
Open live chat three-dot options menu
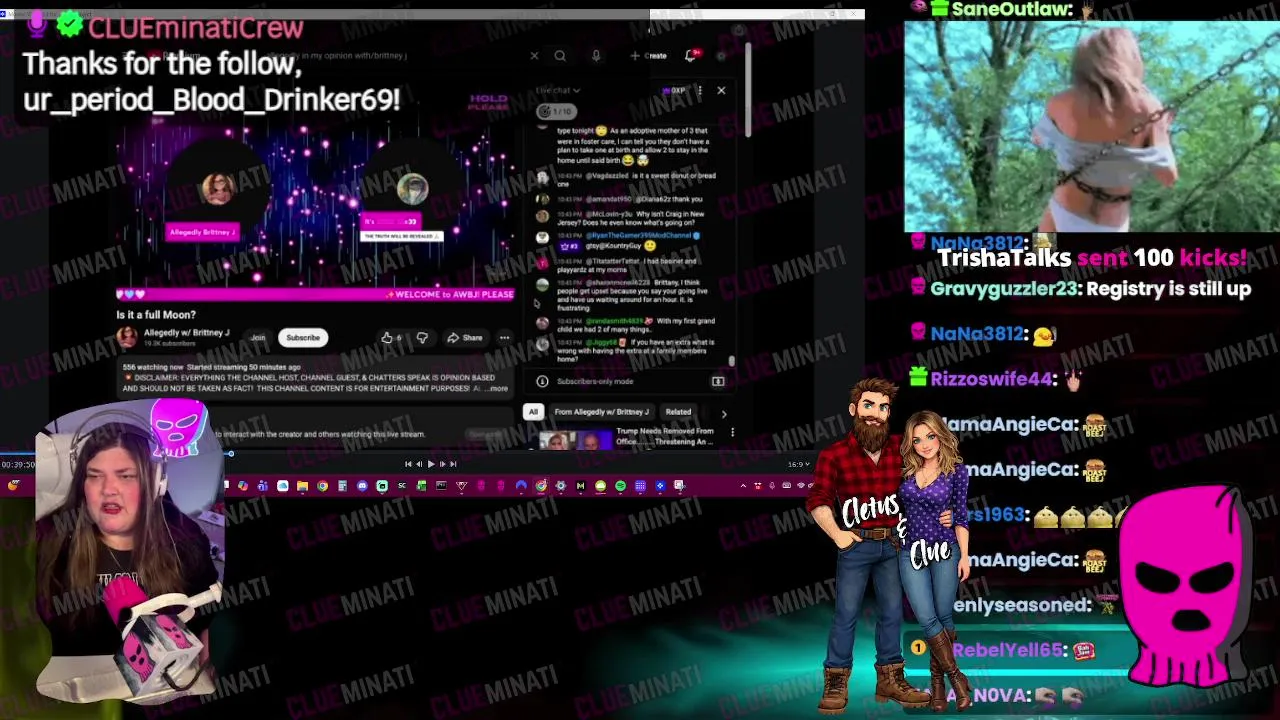700,90
